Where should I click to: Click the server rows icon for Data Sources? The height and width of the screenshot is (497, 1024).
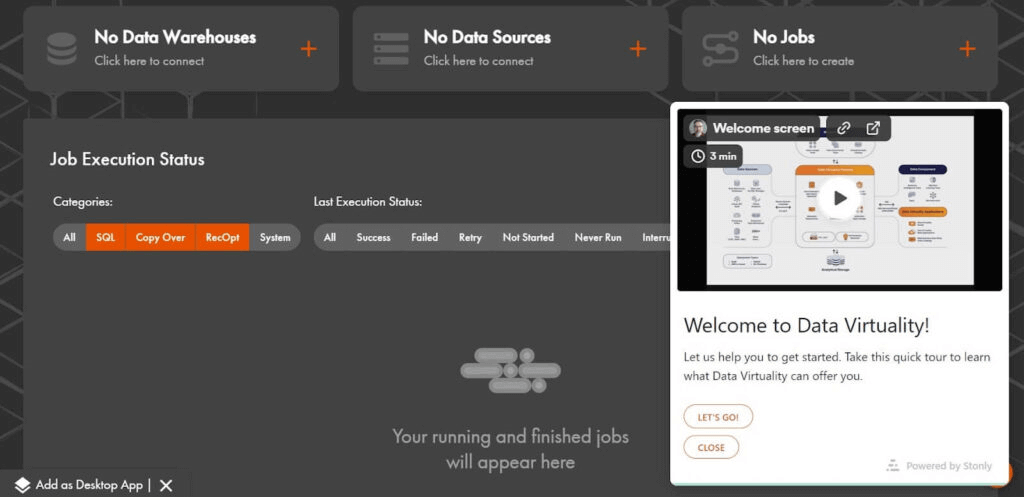(x=391, y=48)
